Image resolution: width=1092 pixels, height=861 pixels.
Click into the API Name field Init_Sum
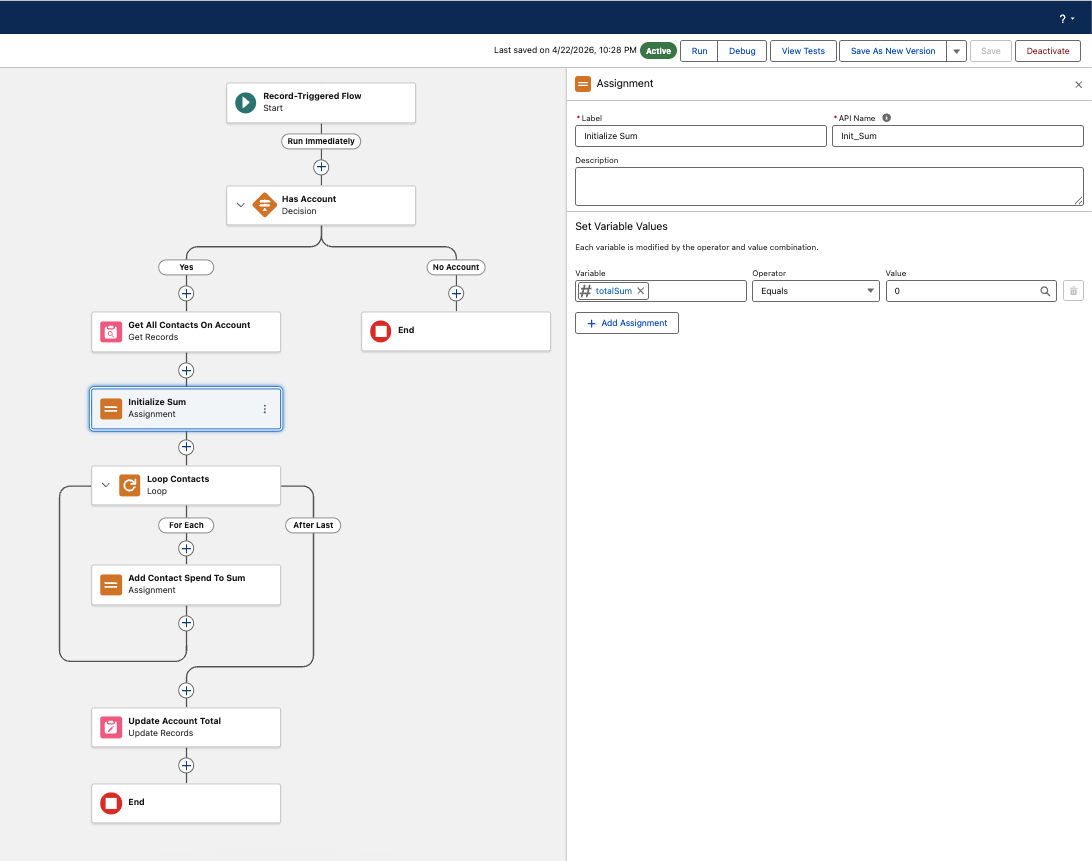coord(958,136)
